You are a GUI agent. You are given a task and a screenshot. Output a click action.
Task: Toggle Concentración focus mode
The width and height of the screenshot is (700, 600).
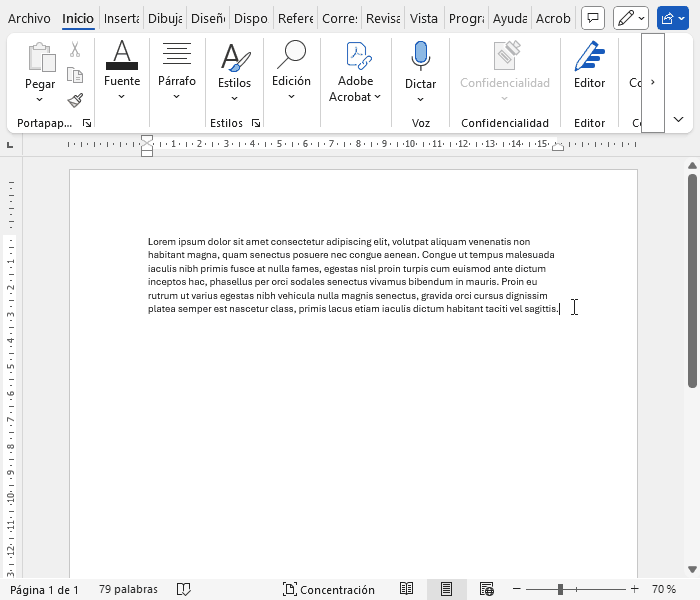click(329, 590)
